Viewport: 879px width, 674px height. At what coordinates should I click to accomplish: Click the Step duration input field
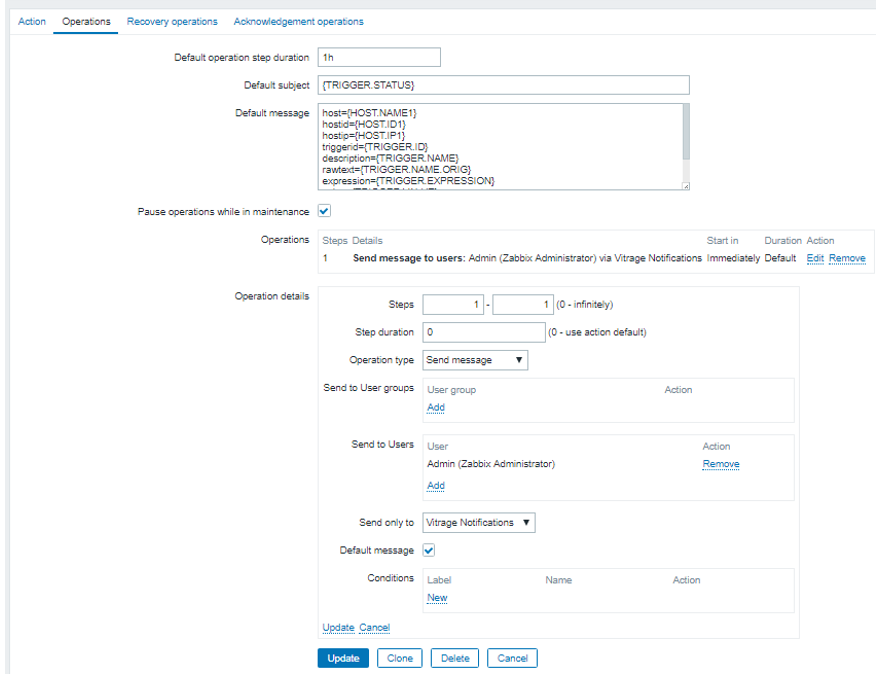point(483,332)
